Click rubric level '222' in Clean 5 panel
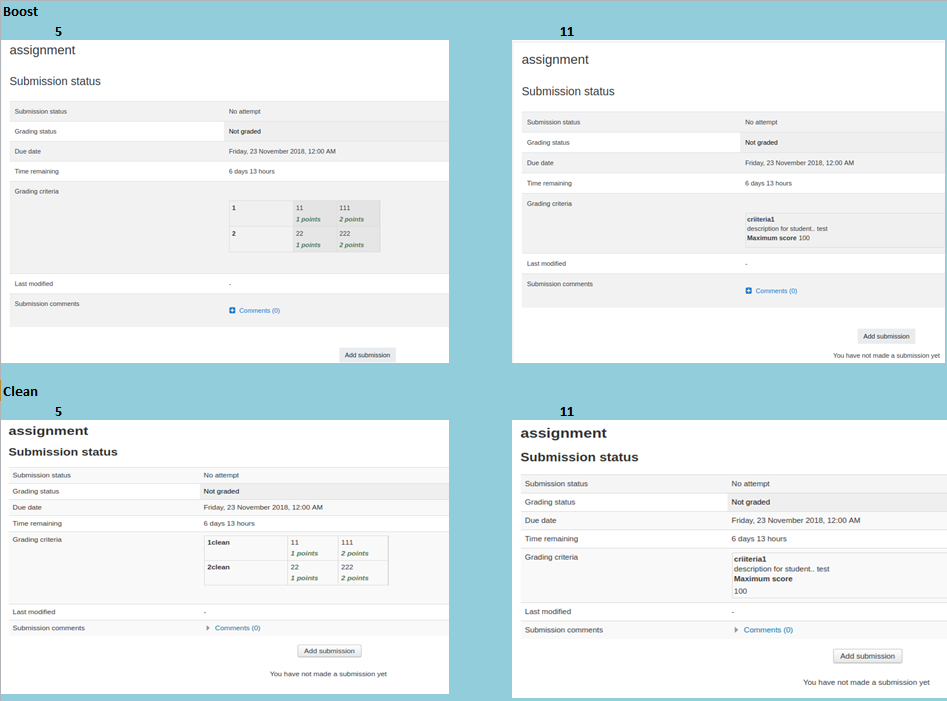The width and height of the screenshot is (947, 701). click(362, 573)
